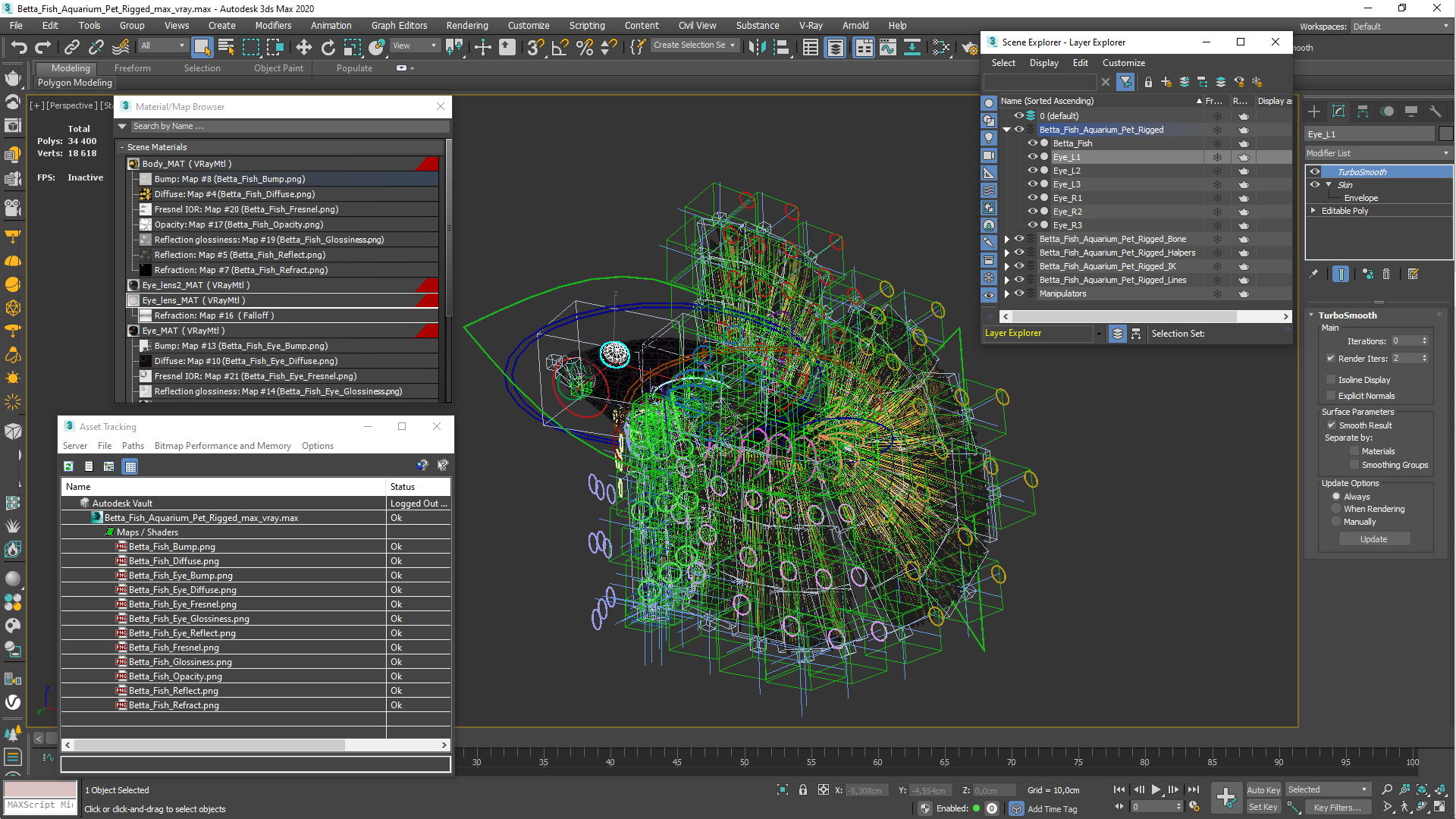The width and height of the screenshot is (1456, 819).
Task: Toggle TurboSmooth modifier visibility eye
Action: [1315, 171]
